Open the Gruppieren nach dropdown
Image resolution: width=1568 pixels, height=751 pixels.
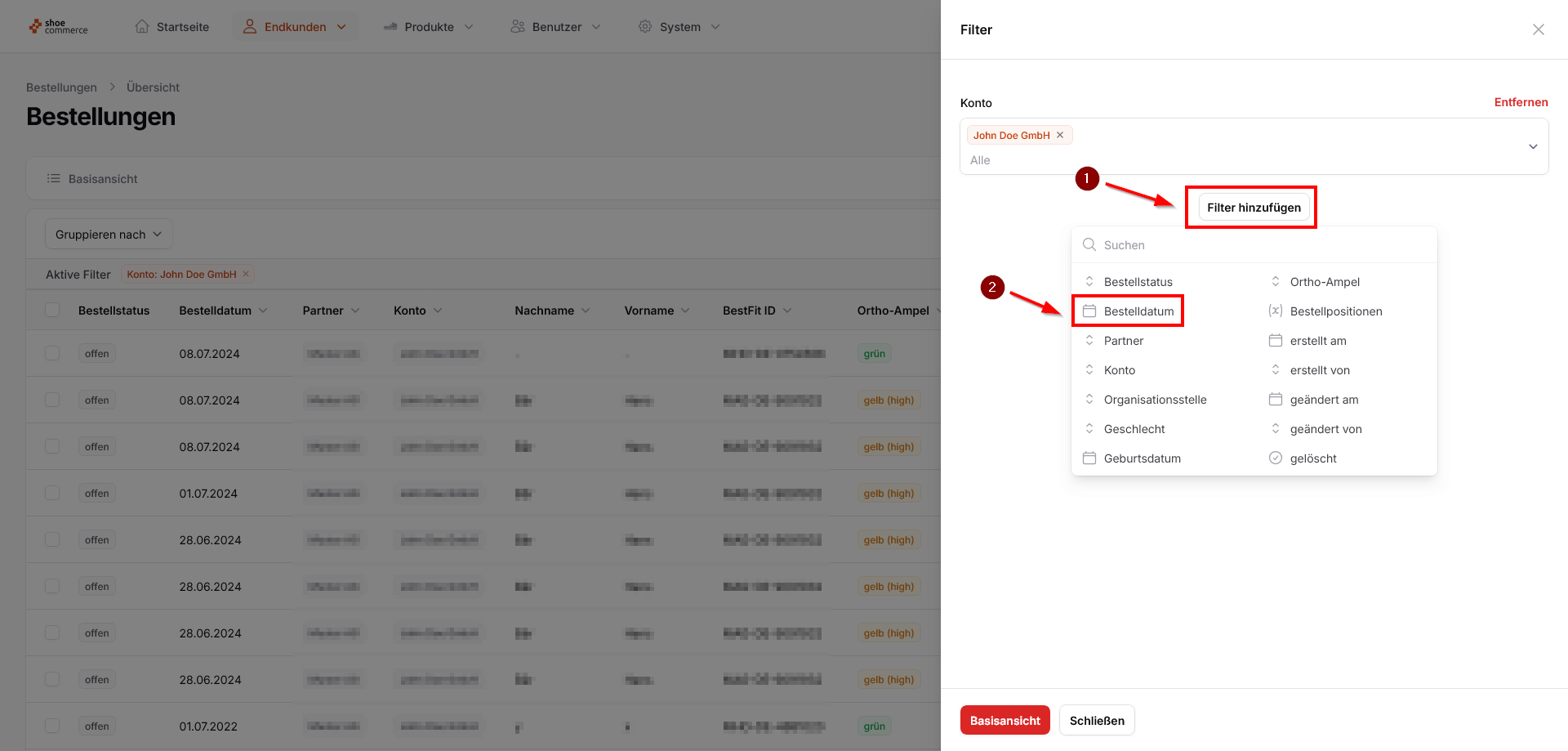(109, 235)
